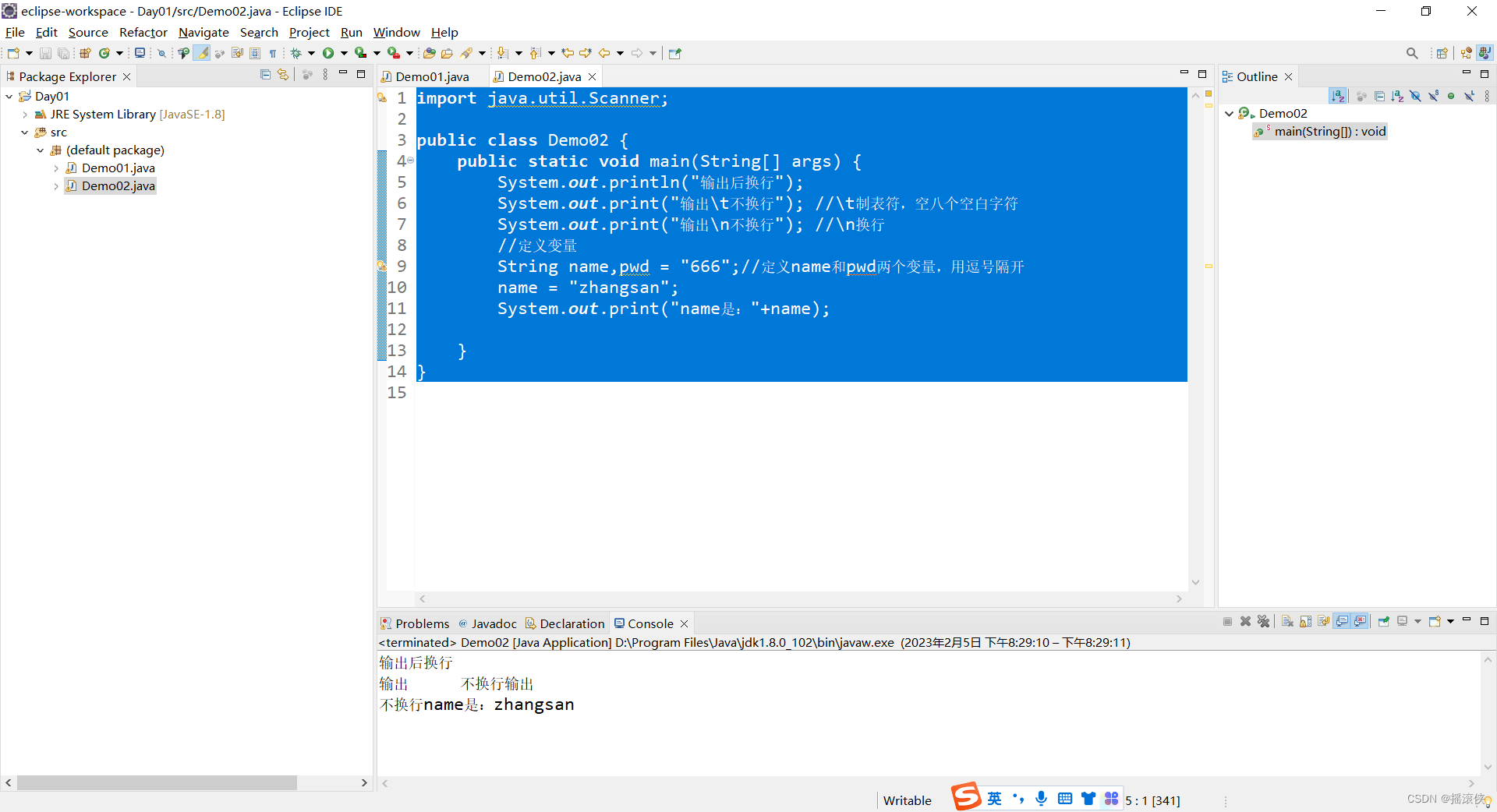Image resolution: width=1497 pixels, height=812 pixels.
Task: Click the Debug bug icon
Action: click(x=296, y=53)
